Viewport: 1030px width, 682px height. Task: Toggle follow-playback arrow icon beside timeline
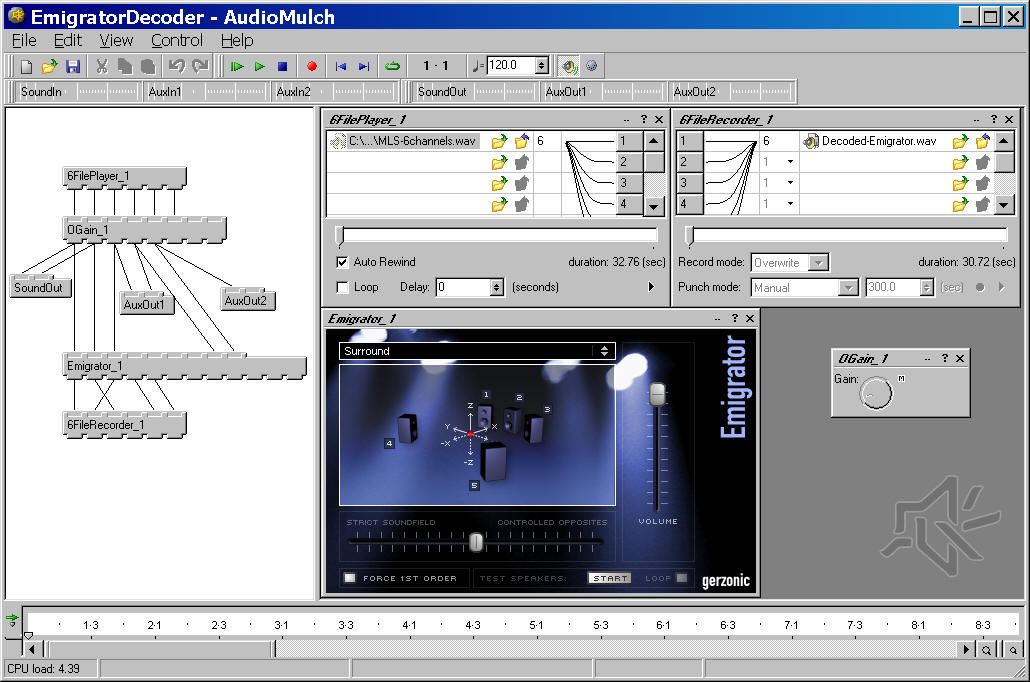pos(12,619)
